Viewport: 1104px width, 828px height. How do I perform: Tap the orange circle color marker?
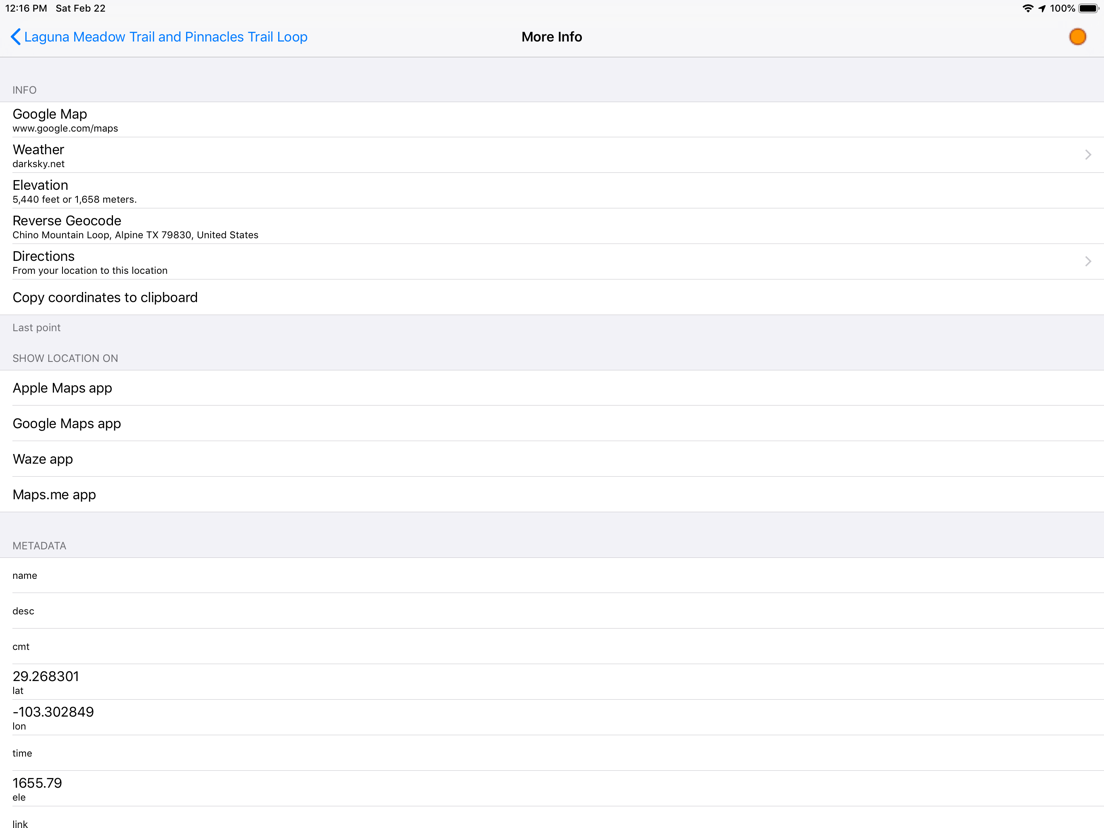[1077, 37]
